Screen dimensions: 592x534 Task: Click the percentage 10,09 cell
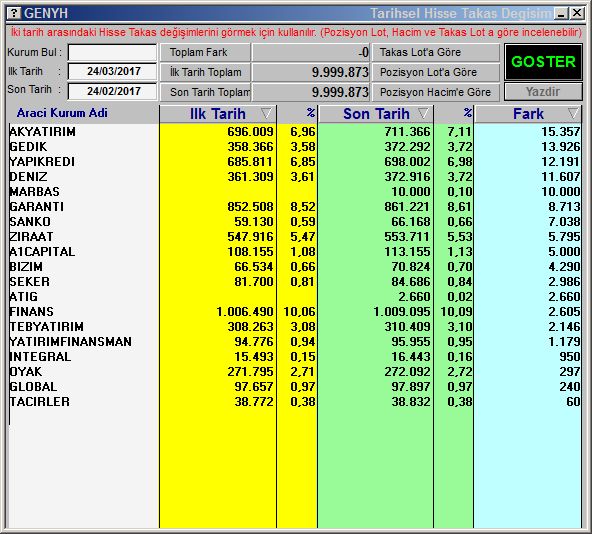(x=456, y=312)
